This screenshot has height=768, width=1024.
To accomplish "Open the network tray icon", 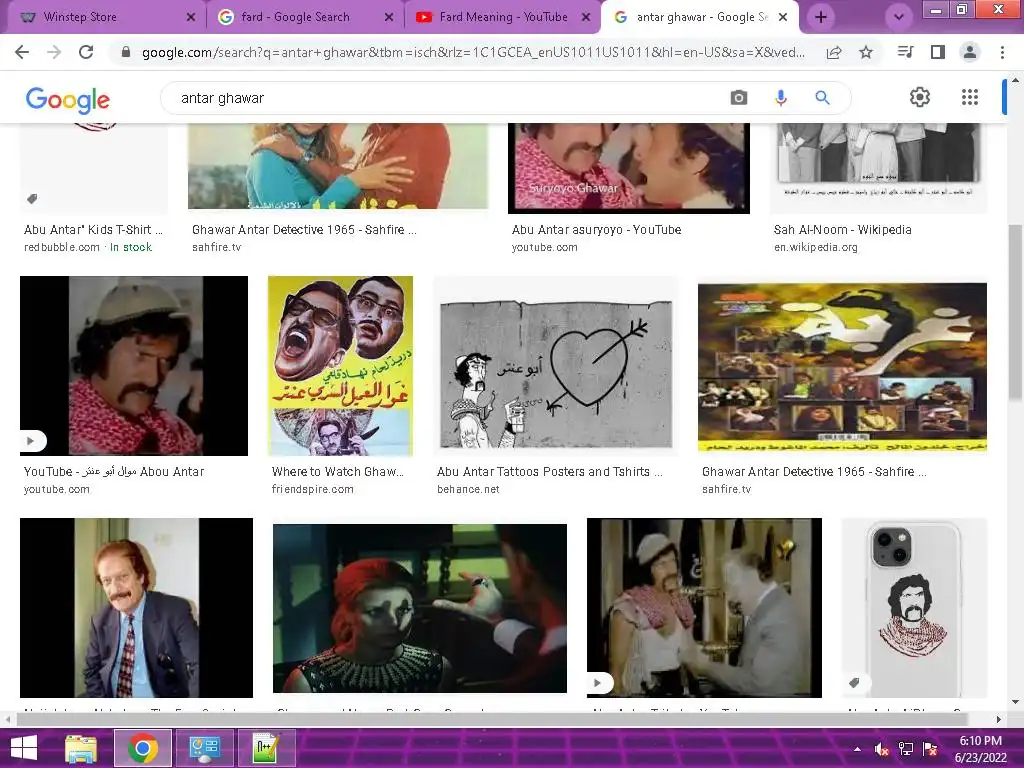I will point(906,749).
